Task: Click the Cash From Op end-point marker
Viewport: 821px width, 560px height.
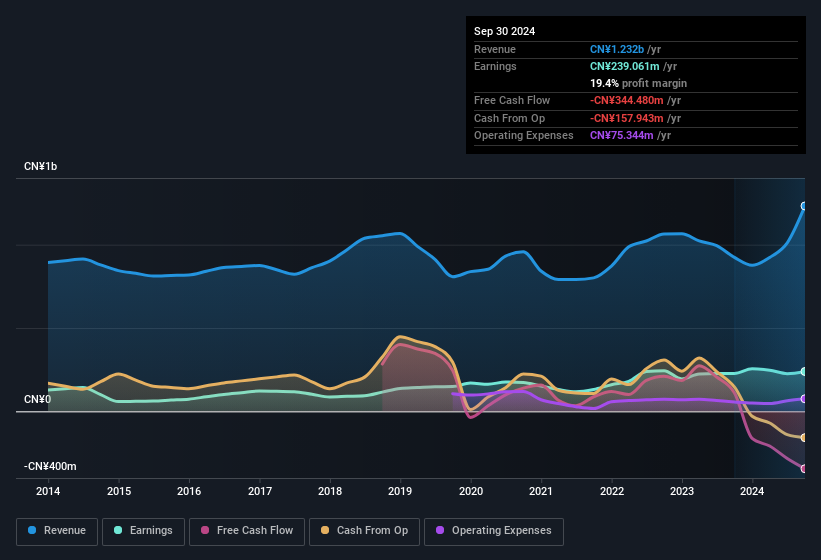Action: (x=804, y=438)
